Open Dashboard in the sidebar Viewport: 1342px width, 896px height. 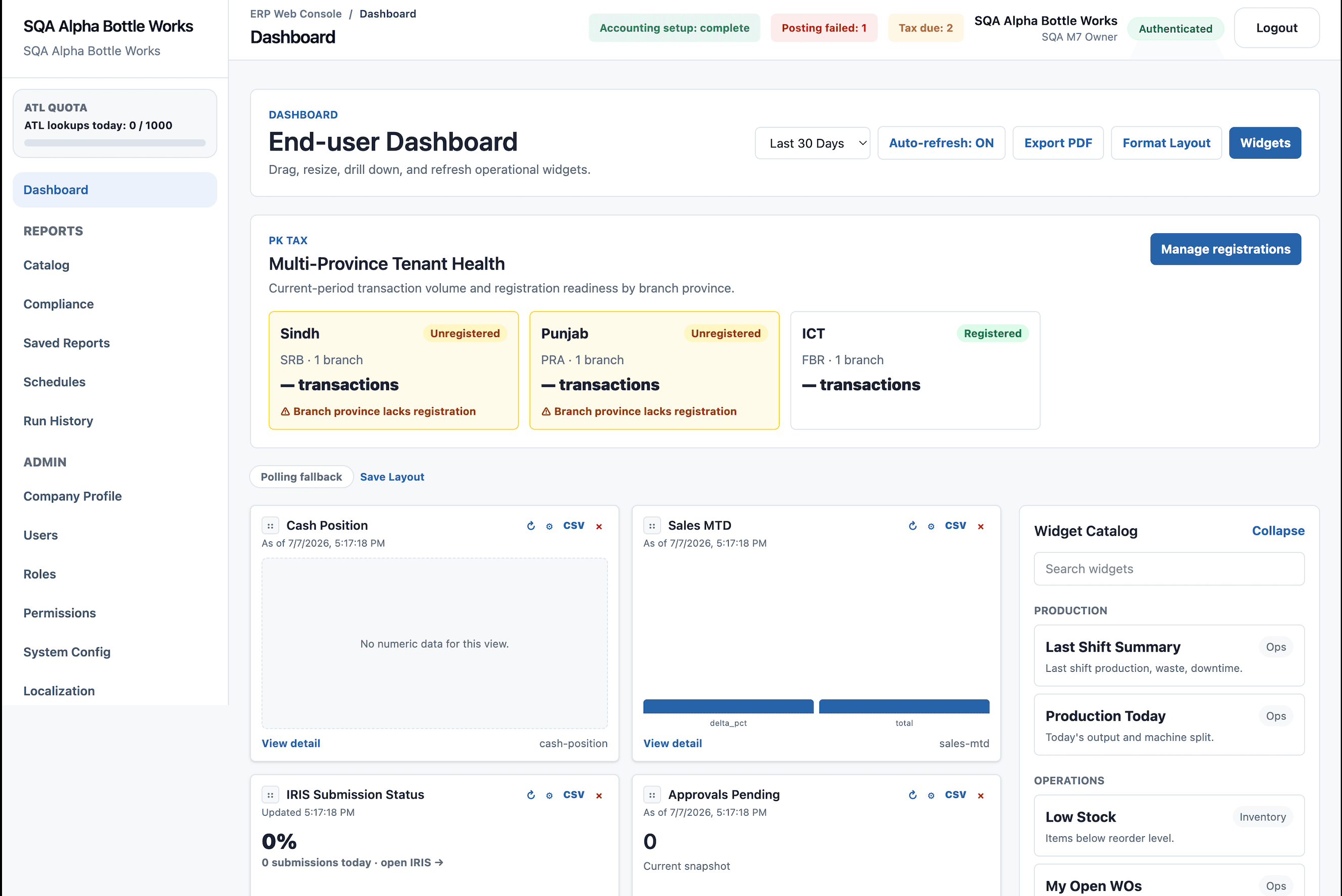pos(115,190)
